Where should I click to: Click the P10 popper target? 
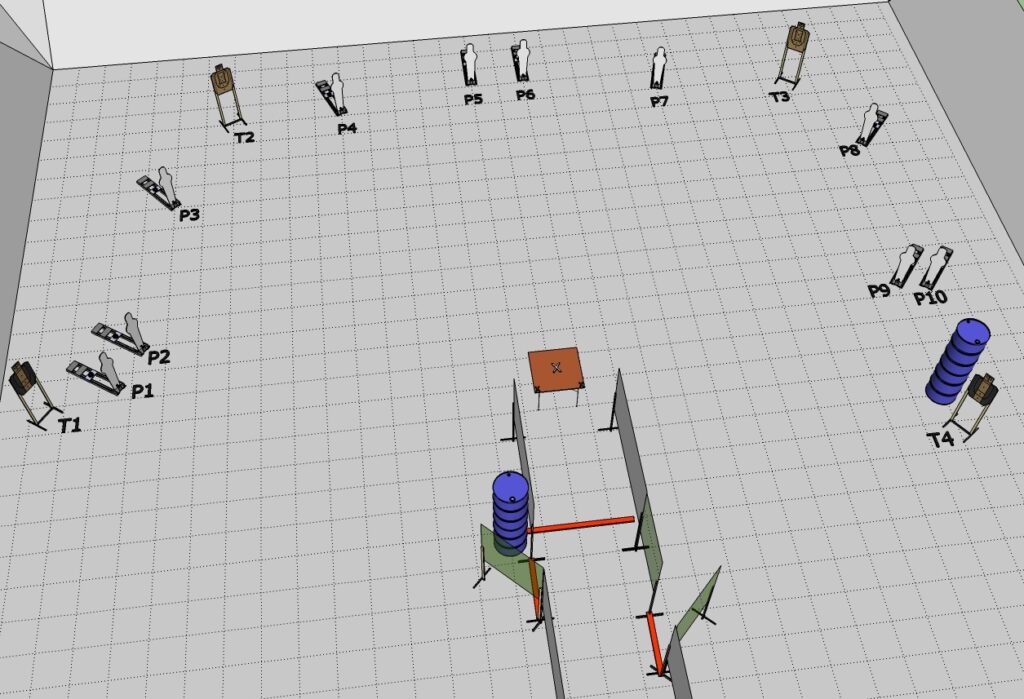(x=937, y=266)
